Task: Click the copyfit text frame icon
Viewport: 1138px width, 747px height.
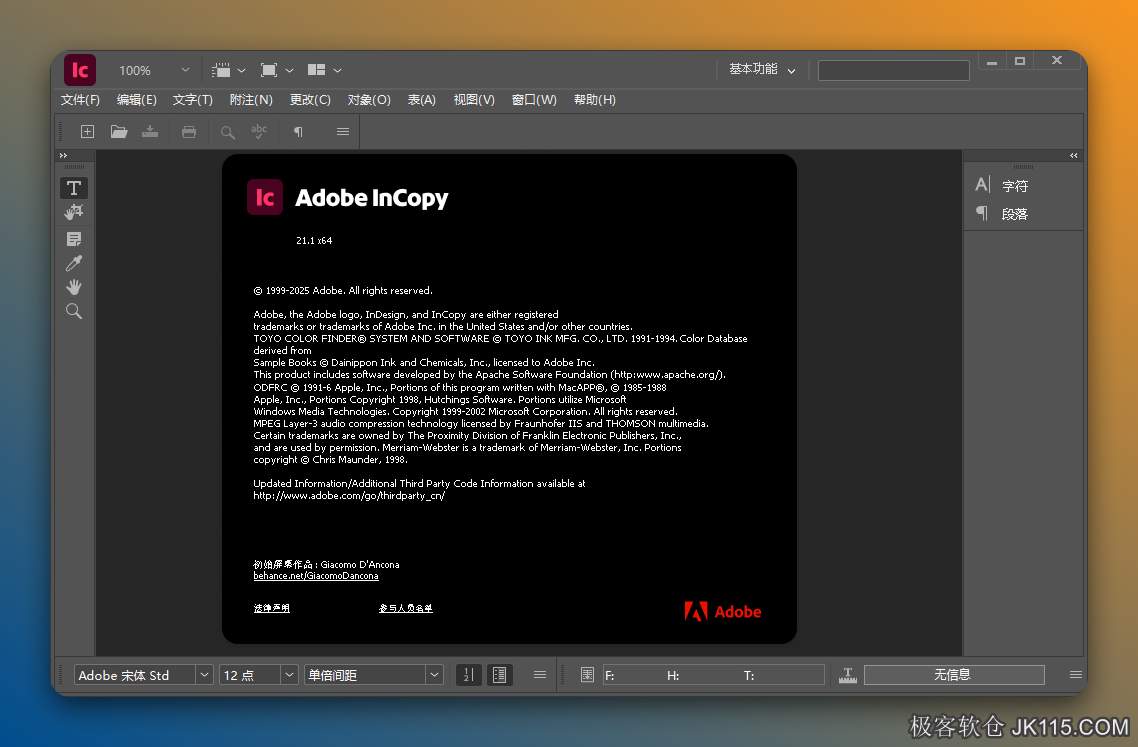Action: click(x=587, y=675)
